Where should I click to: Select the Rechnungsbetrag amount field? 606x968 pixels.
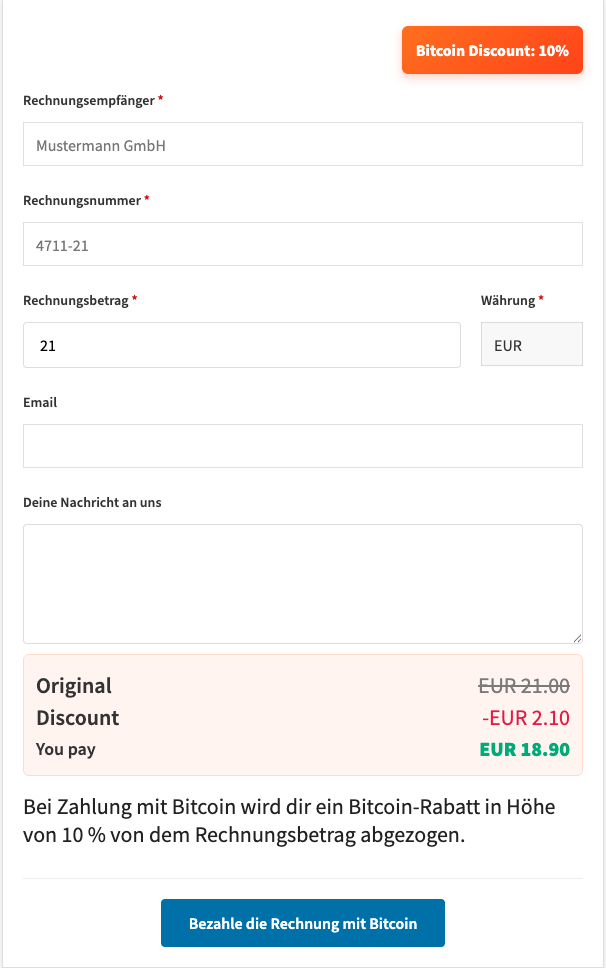(x=241, y=346)
